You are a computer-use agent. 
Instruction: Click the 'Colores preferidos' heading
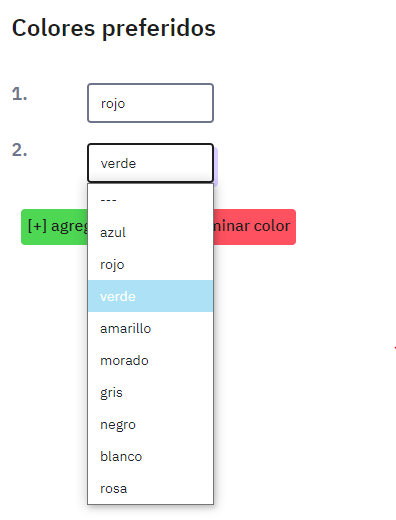[x=114, y=28]
